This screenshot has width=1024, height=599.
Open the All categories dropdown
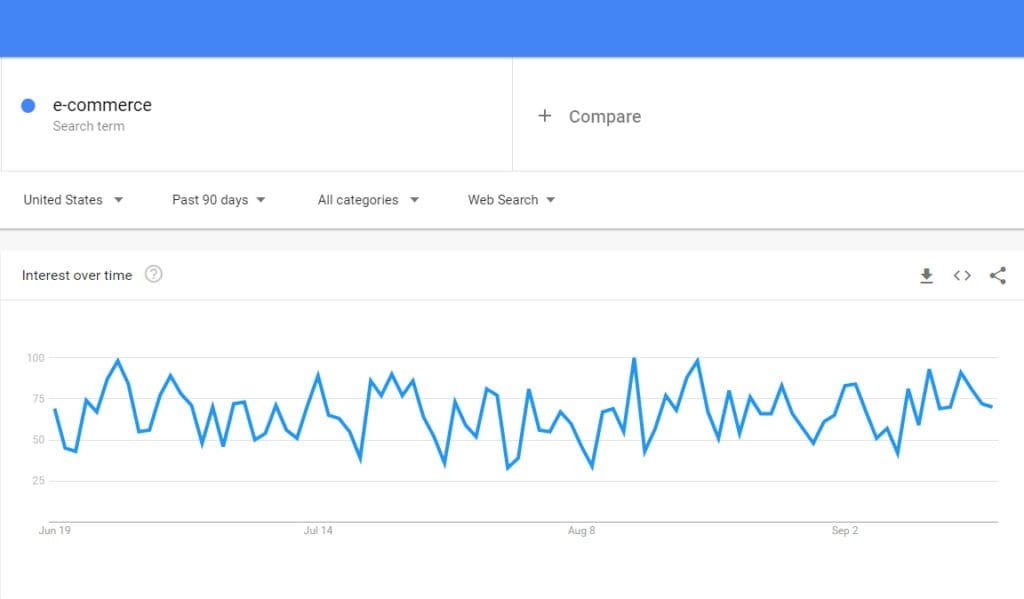[x=368, y=200]
